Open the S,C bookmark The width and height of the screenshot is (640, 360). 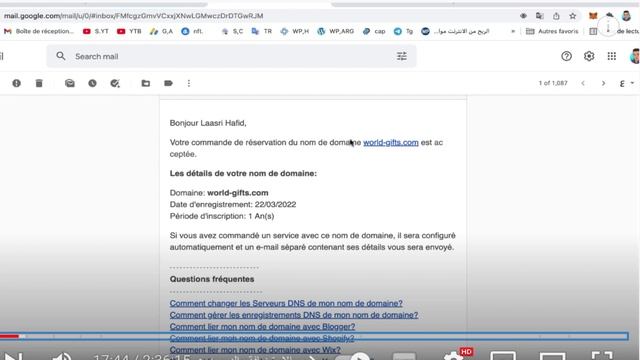pos(232,31)
